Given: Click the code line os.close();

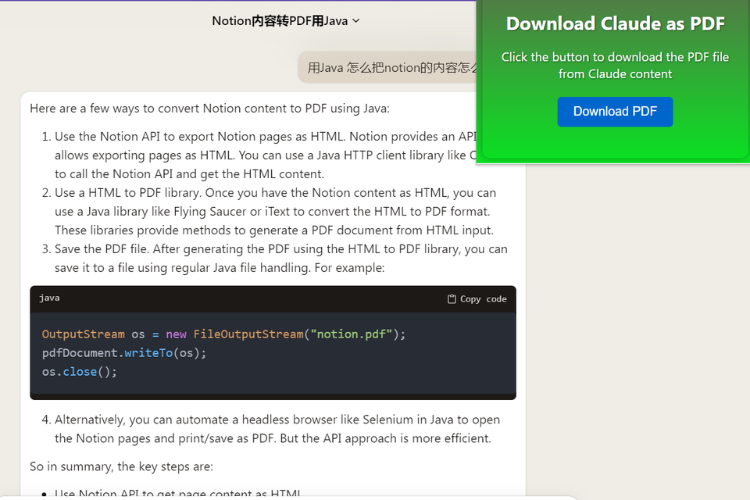Looking at the screenshot, I should coord(79,372).
